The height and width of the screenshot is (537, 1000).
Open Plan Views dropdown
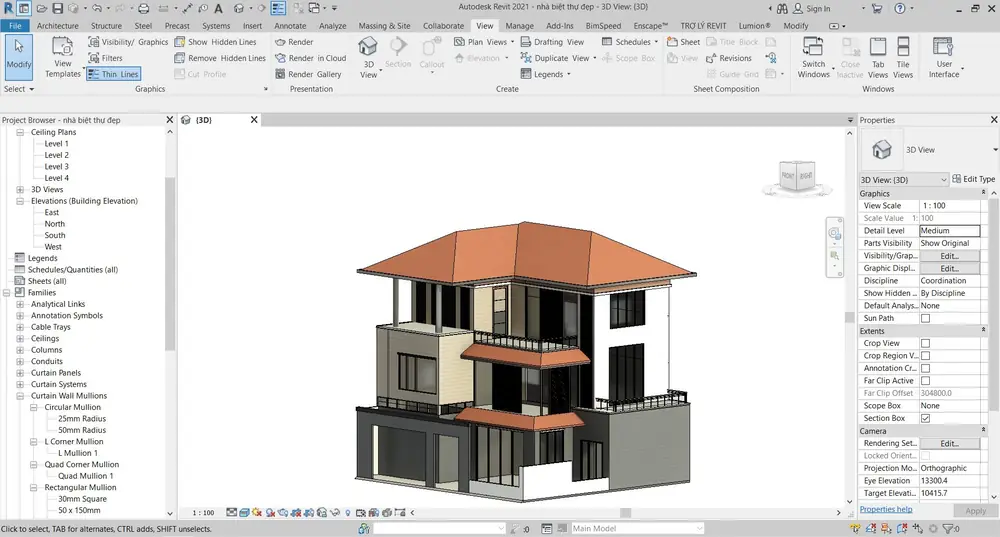[x=484, y=42]
